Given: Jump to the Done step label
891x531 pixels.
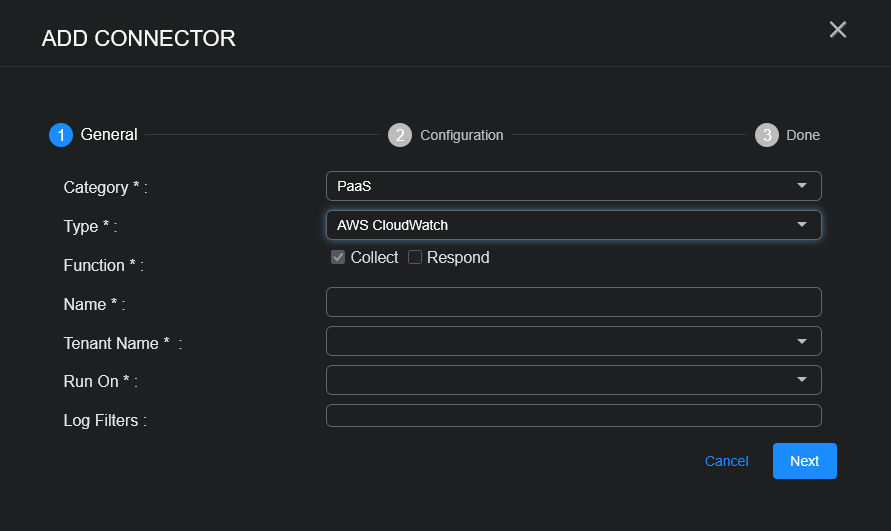Looking at the screenshot, I should 803,135.
